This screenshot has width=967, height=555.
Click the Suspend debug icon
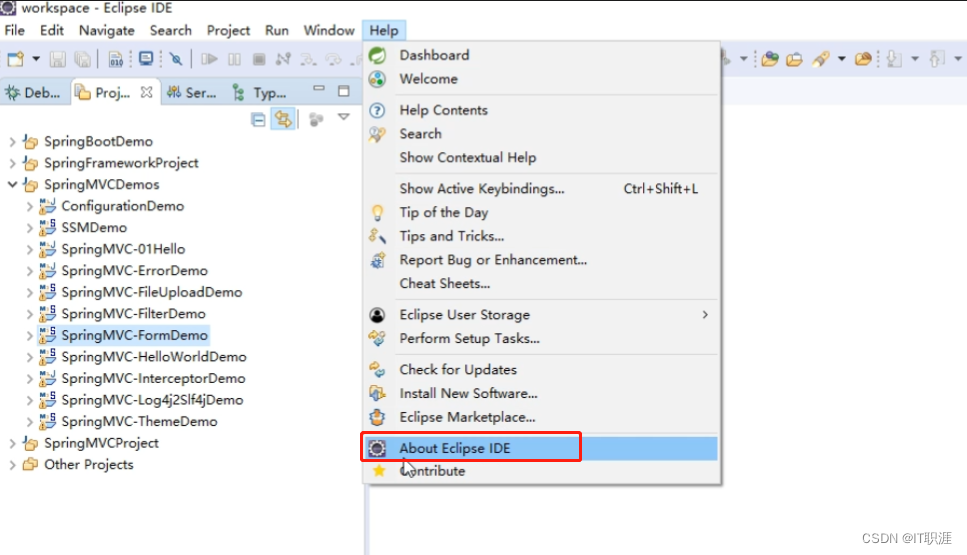234,59
